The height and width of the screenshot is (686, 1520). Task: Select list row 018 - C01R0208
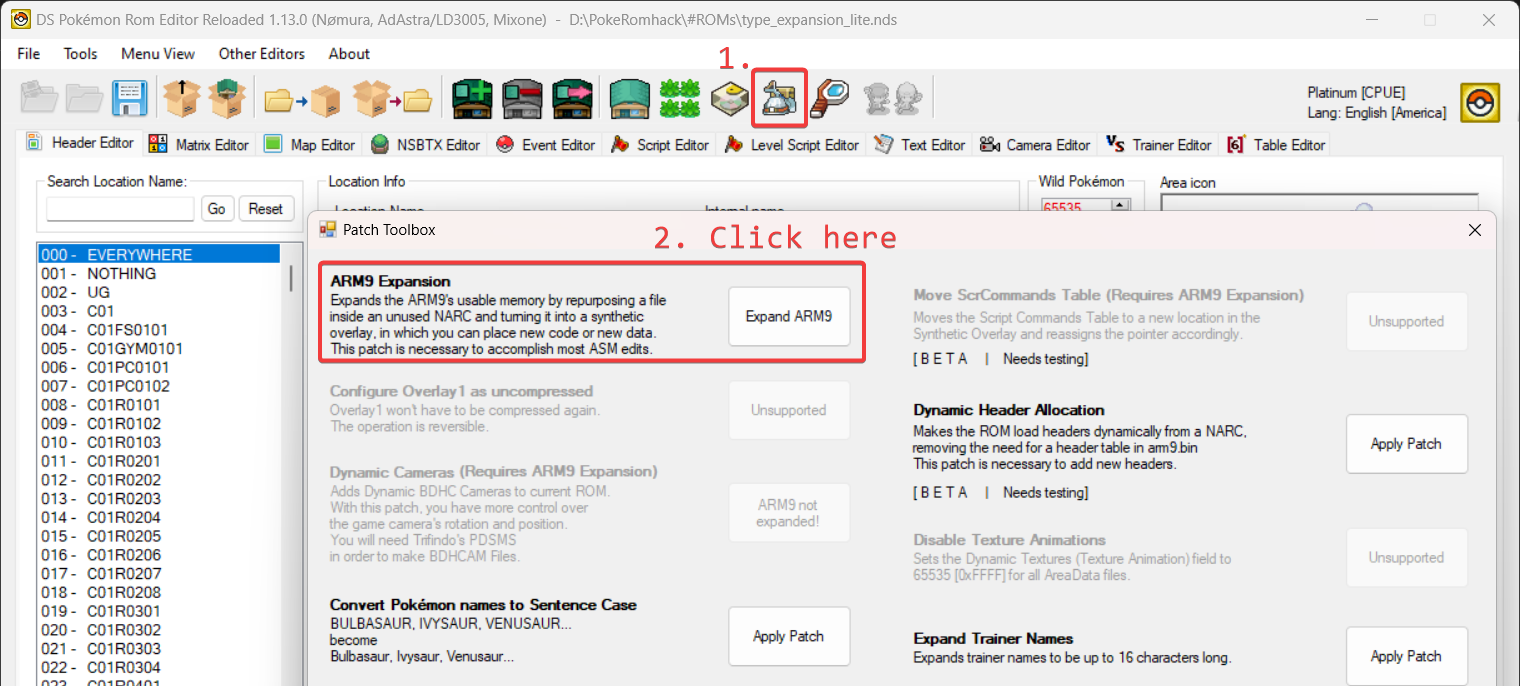point(159,593)
